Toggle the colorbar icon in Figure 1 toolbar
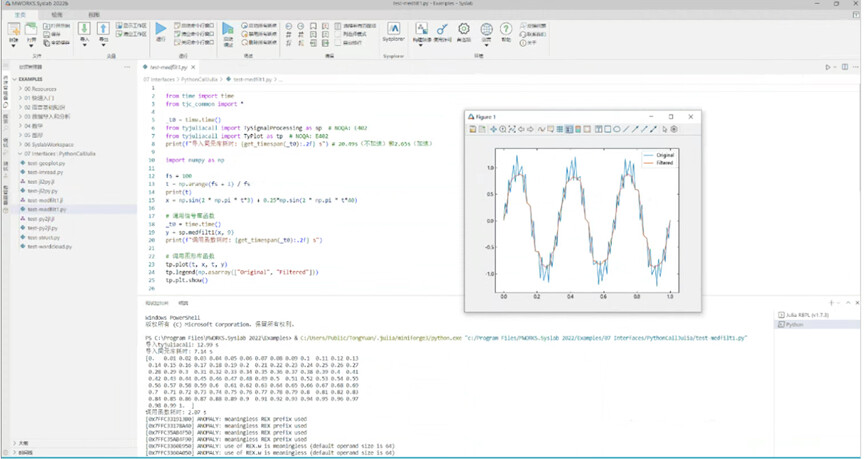This screenshot has width=864, height=459. pos(578,129)
